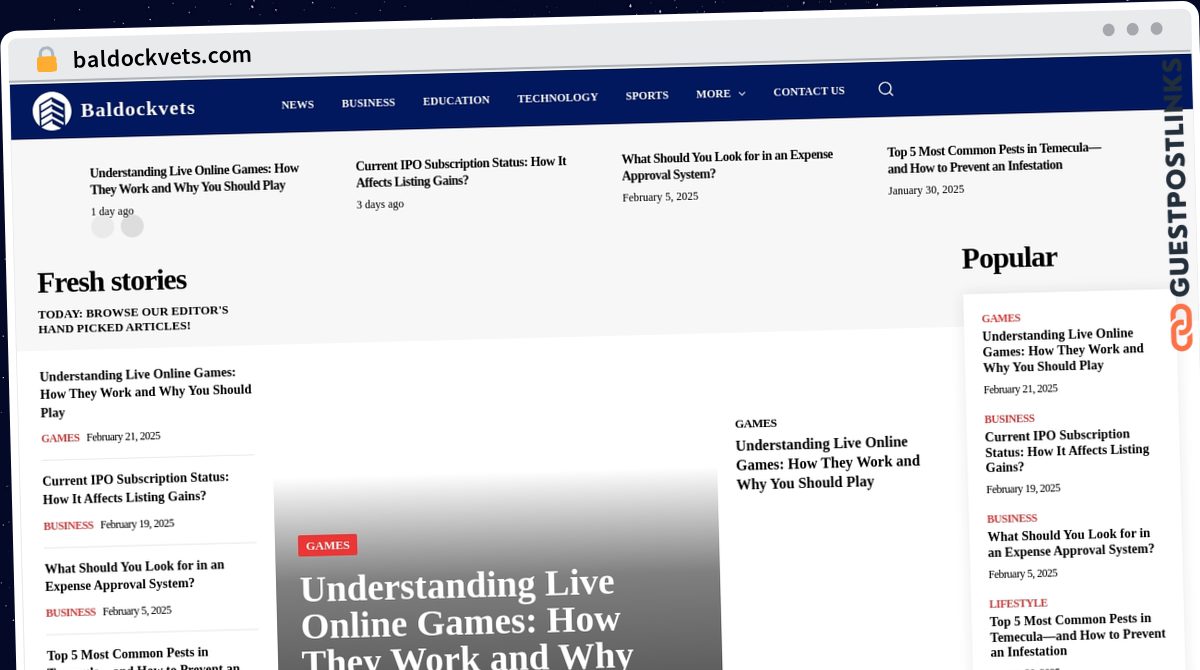Screen dimensions: 1200x670
Task: Open the top-strip Expense Approval System headline
Action: pyautogui.click(x=727, y=165)
